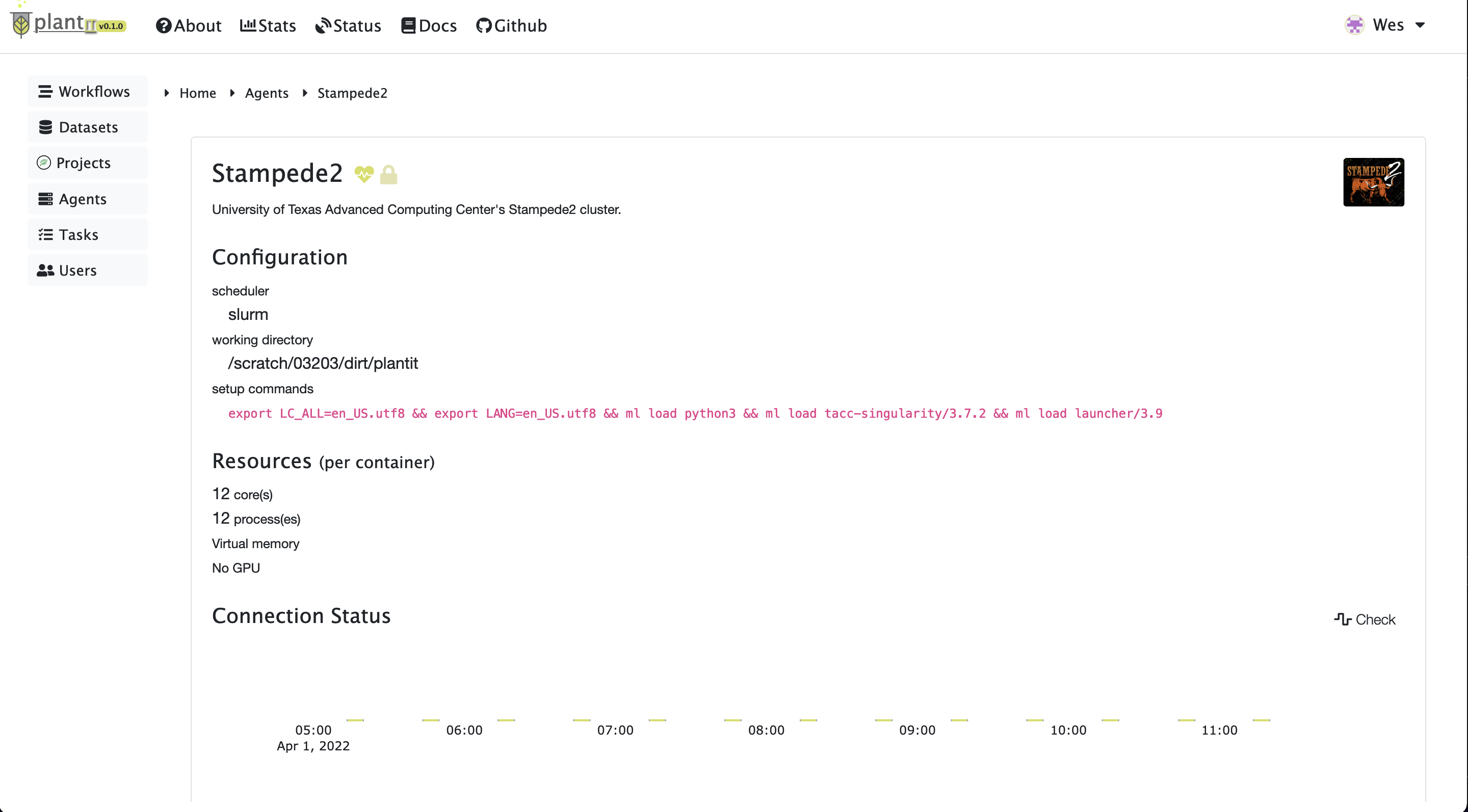Select Projects in the sidebar
This screenshot has width=1468, height=812.
[x=87, y=163]
